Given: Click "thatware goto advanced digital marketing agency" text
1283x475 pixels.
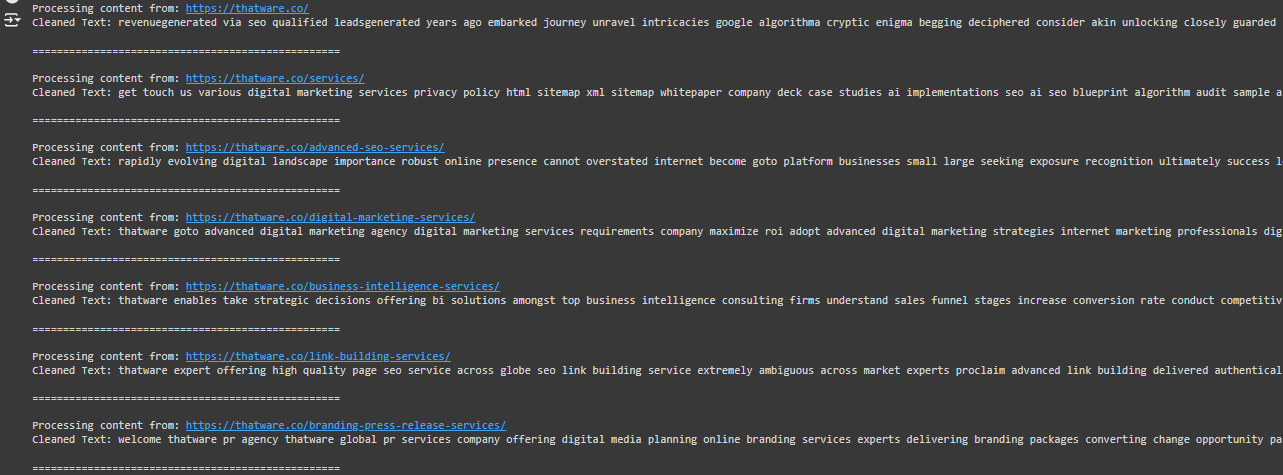Looking at the screenshot, I should pos(263,231).
